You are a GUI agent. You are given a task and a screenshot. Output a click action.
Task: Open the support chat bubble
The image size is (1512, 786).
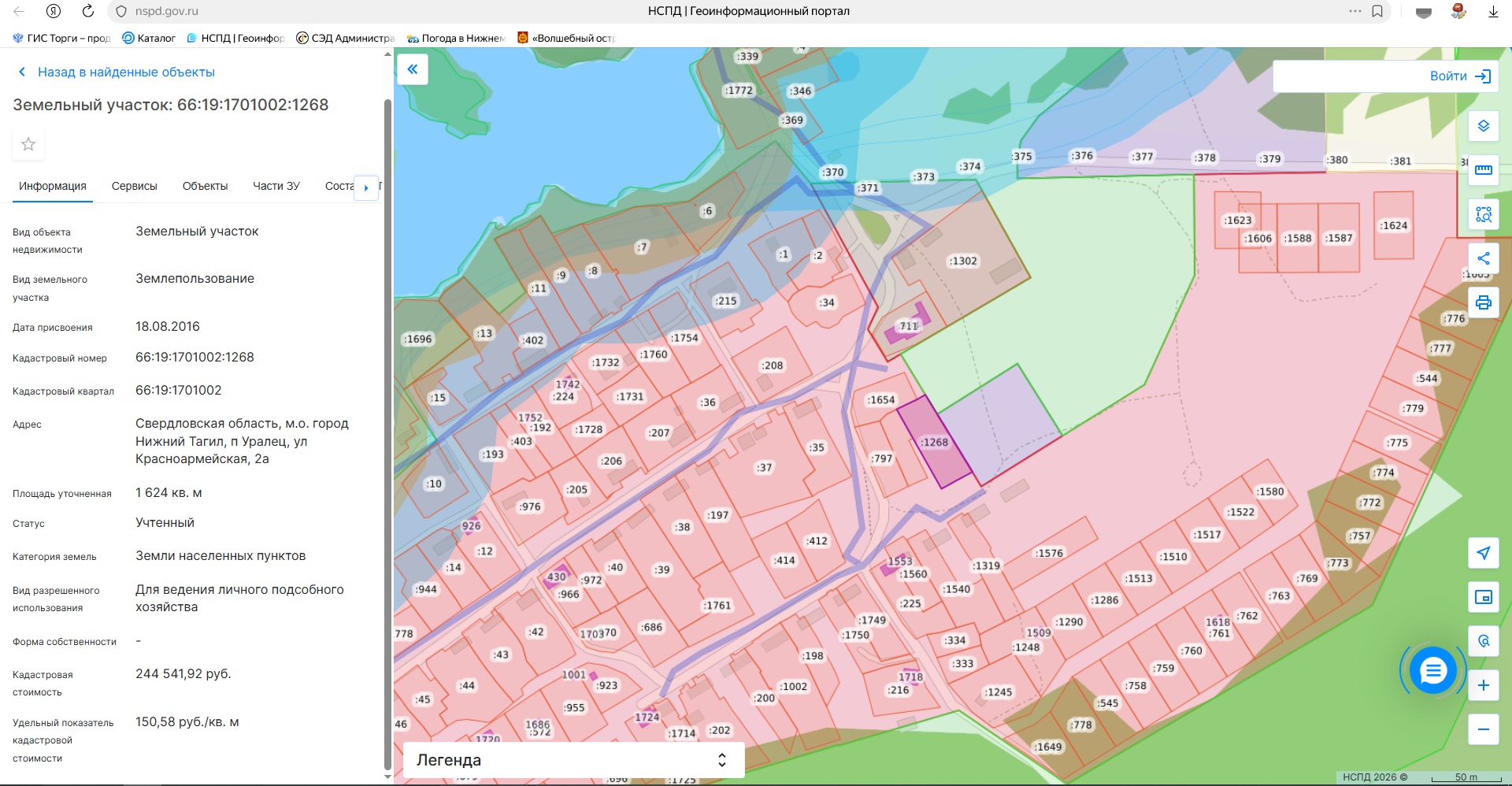point(1432,671)
